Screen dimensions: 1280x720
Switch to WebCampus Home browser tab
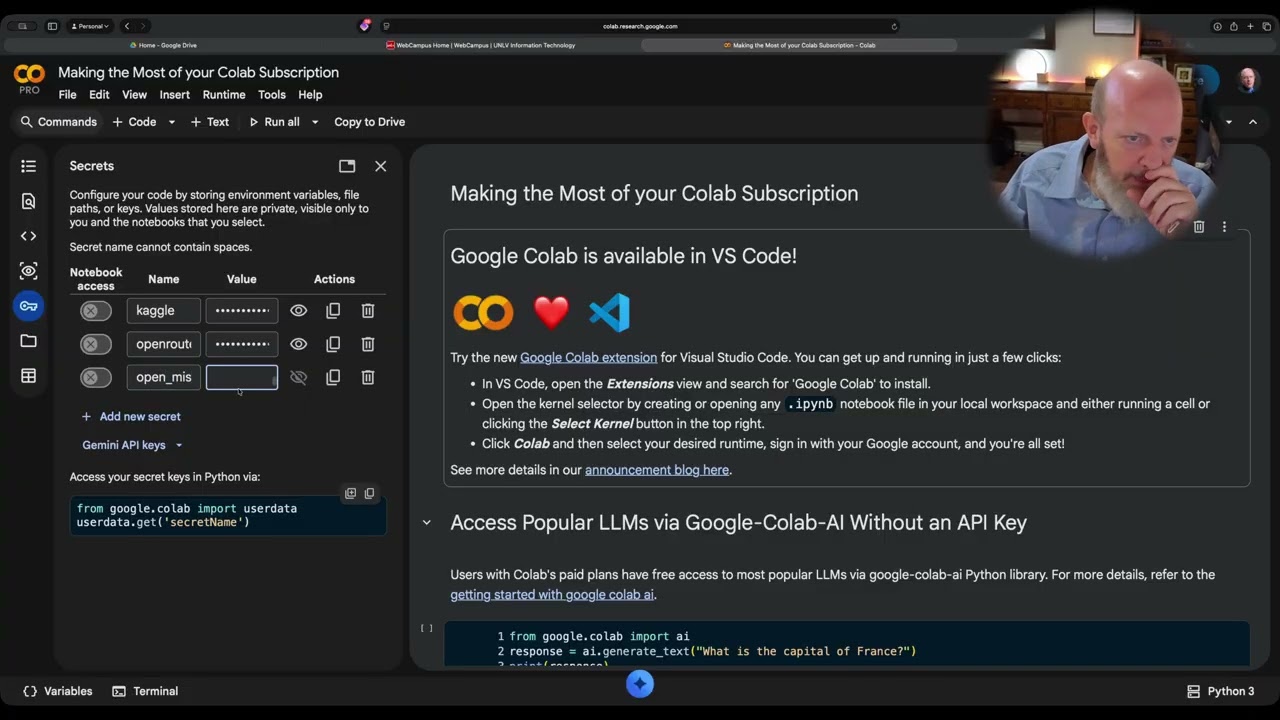480,45
